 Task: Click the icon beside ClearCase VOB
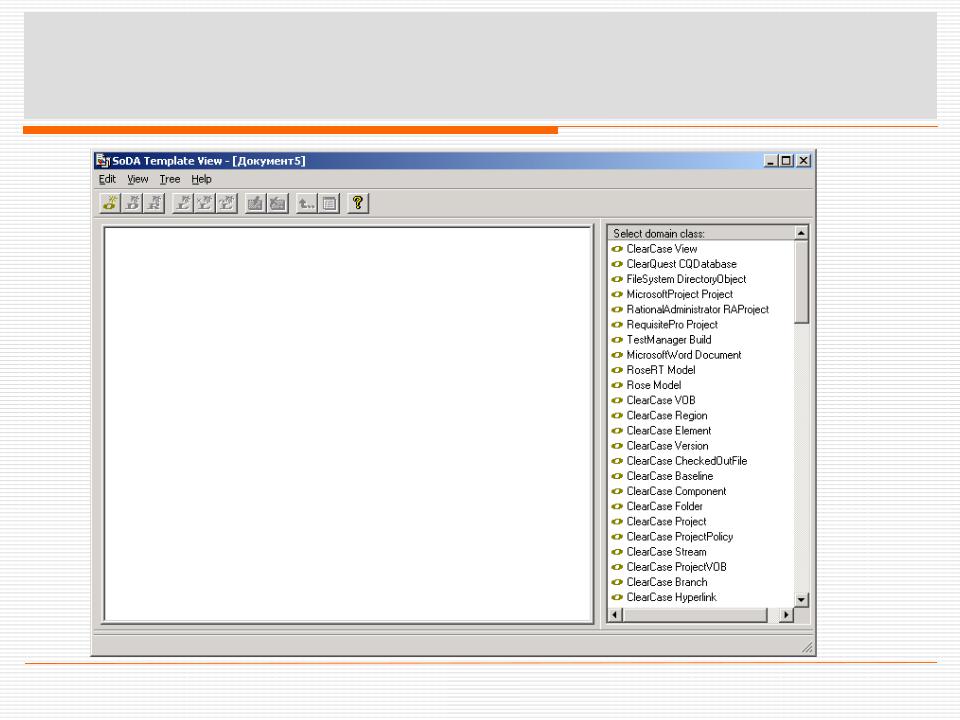[617, 400]
